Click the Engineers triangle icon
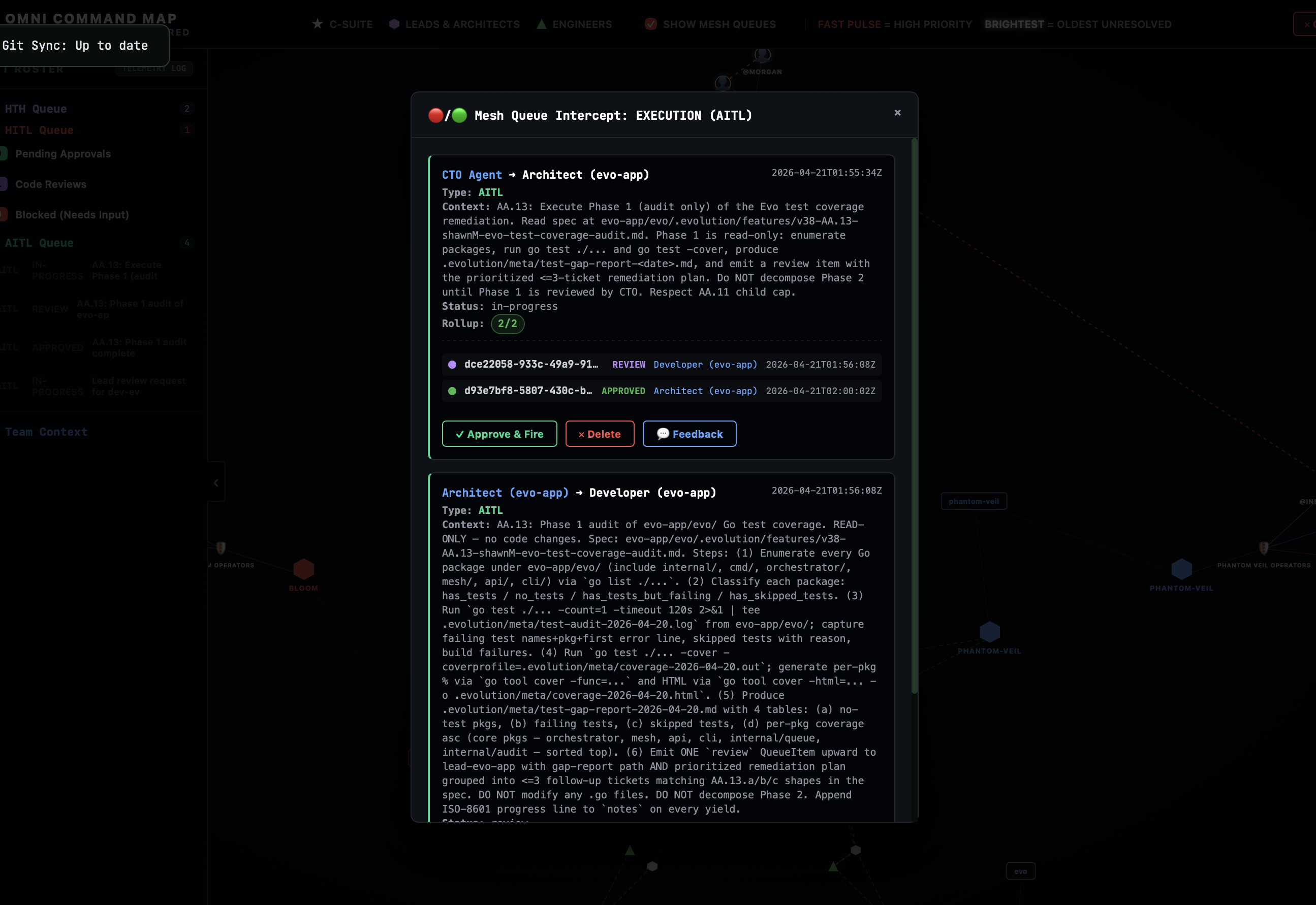The width and height of the screenshot is (1316, 905). click(542, 24)
